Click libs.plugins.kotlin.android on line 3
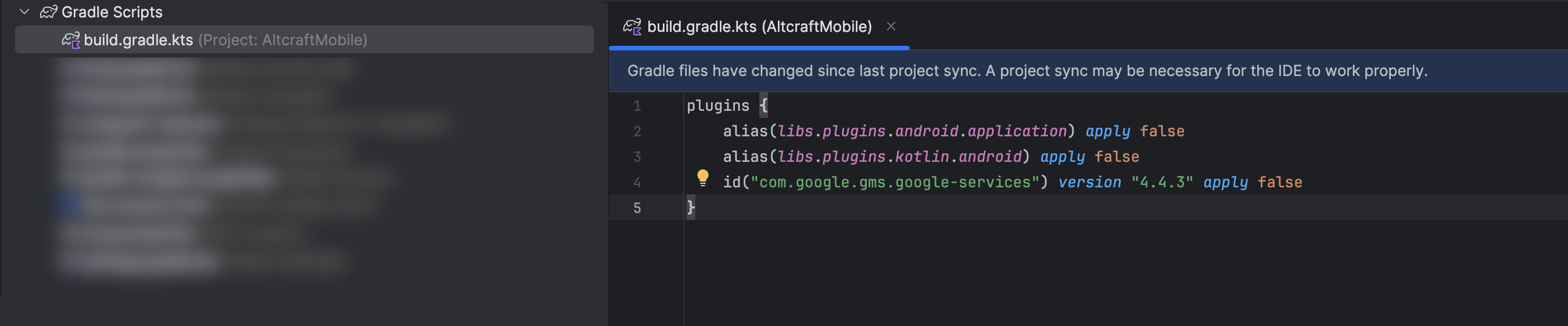 point(899,157)
